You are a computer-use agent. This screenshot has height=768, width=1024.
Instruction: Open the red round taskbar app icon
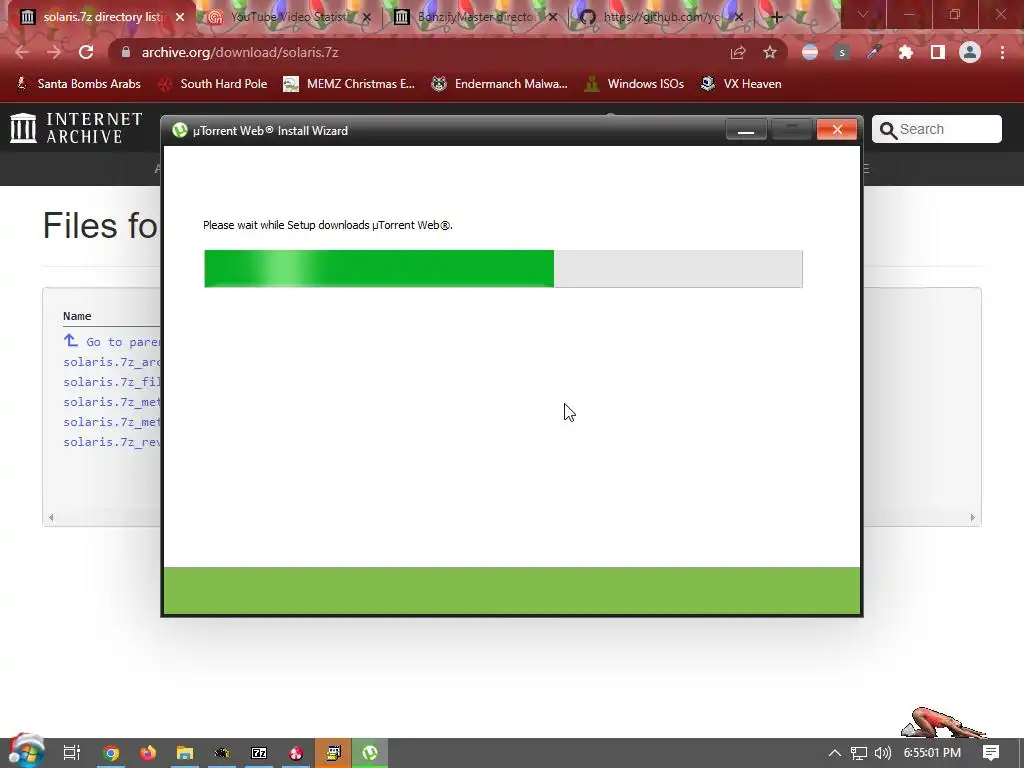(x=296, y=754)
